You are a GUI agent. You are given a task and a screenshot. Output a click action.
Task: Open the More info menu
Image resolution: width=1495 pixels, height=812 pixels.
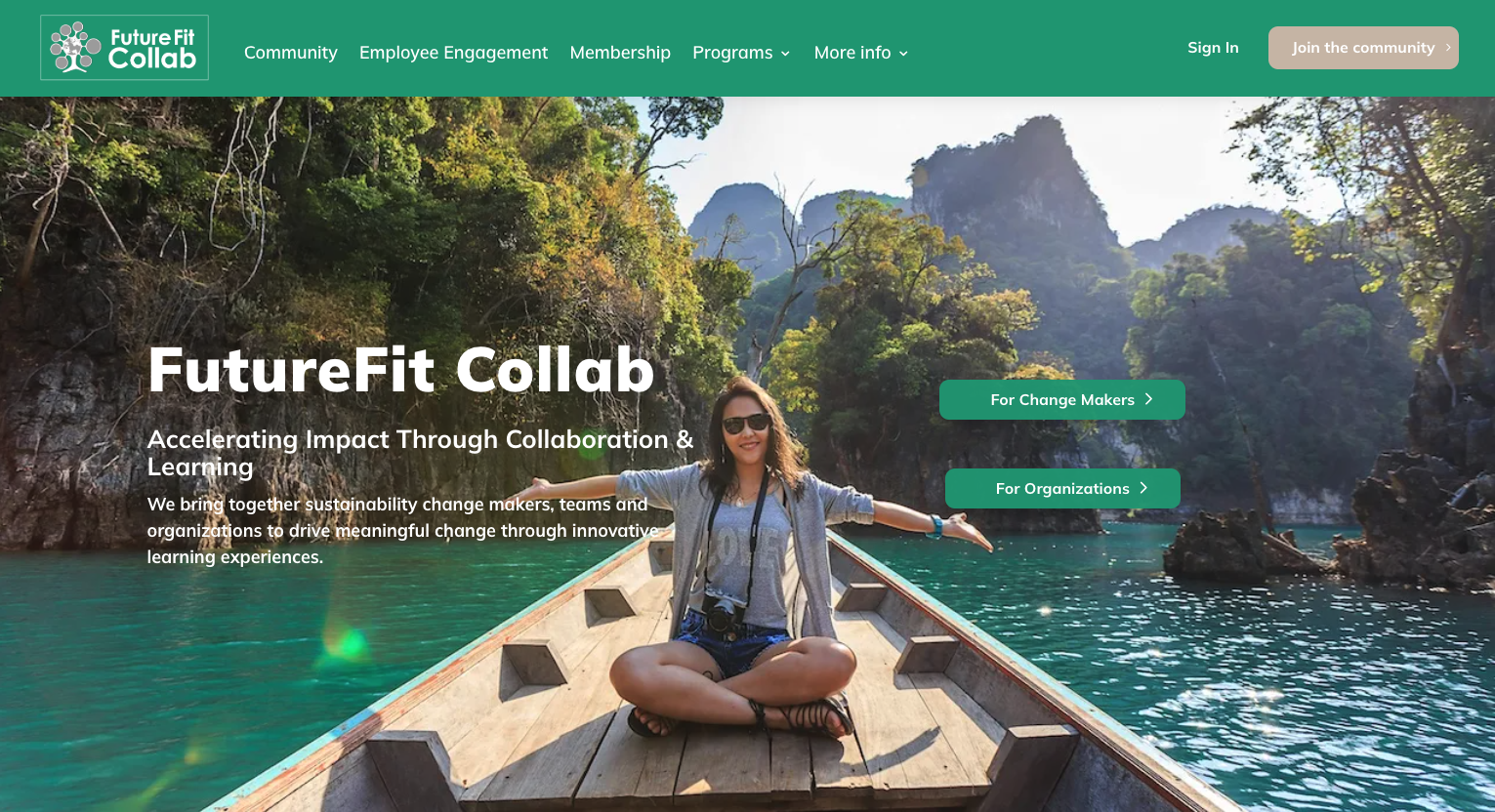(x=852, y=53)
